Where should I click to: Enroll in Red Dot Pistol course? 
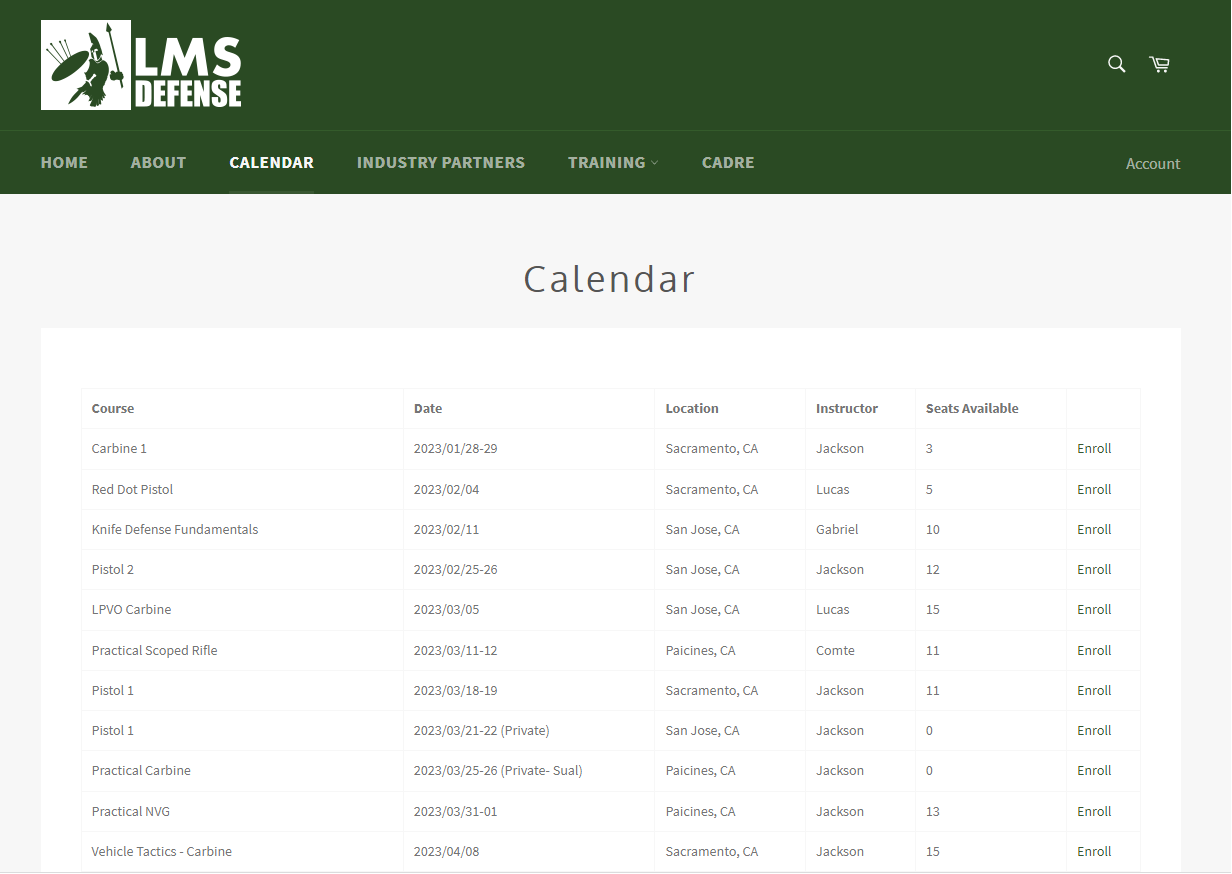[1094, 489]
